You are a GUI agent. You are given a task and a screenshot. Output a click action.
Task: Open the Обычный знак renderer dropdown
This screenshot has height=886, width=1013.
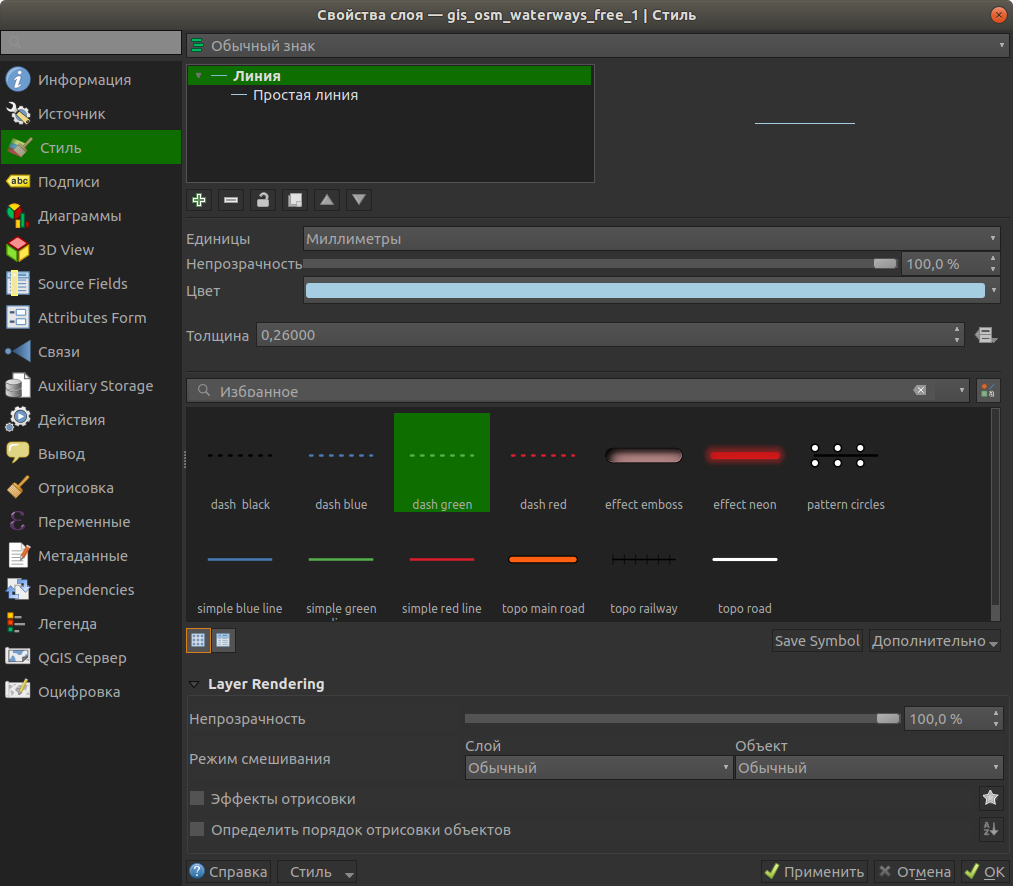point(597,46)
